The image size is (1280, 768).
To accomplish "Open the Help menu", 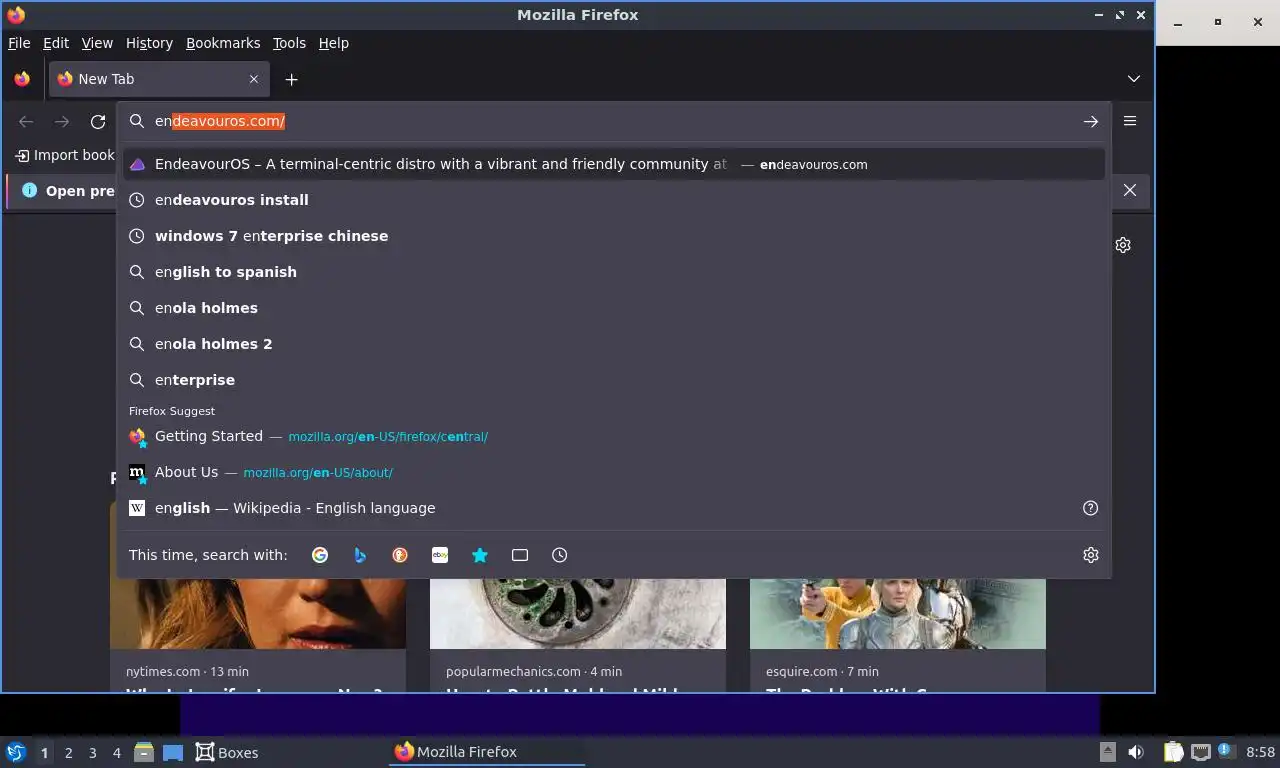I will point(334,43).
